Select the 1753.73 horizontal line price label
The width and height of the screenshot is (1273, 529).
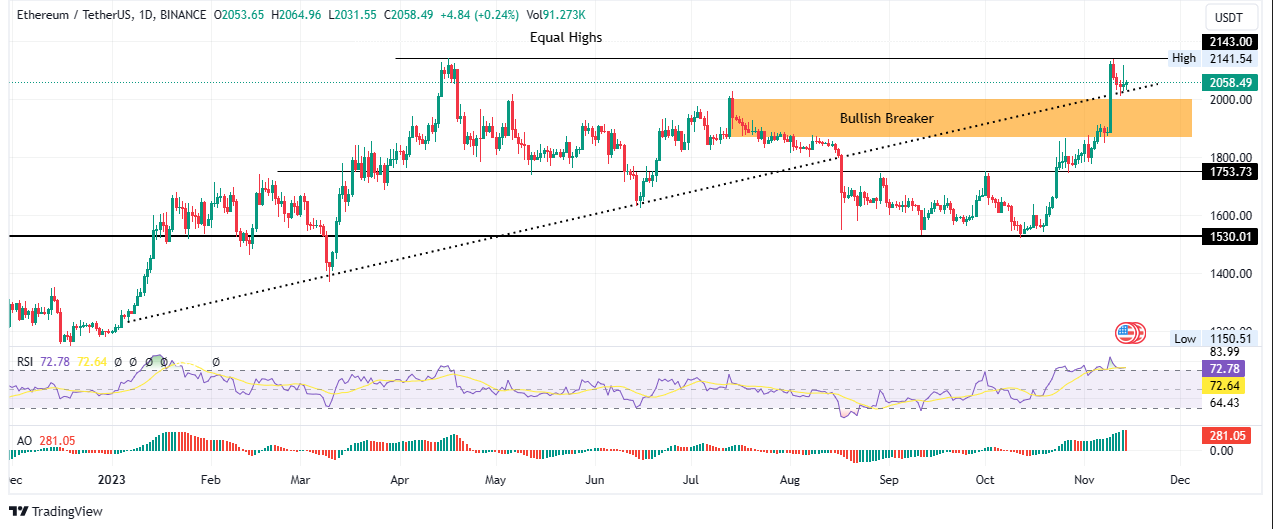(x=1228, y=172)
